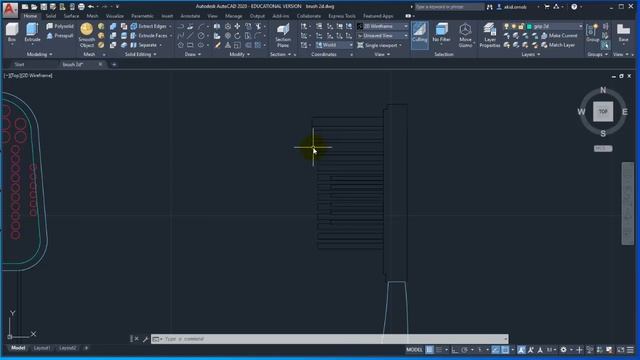The image size is (640, 360).
Task: Activate the Presspull tool
Action: pyautogui.click(x=60, y=36)
